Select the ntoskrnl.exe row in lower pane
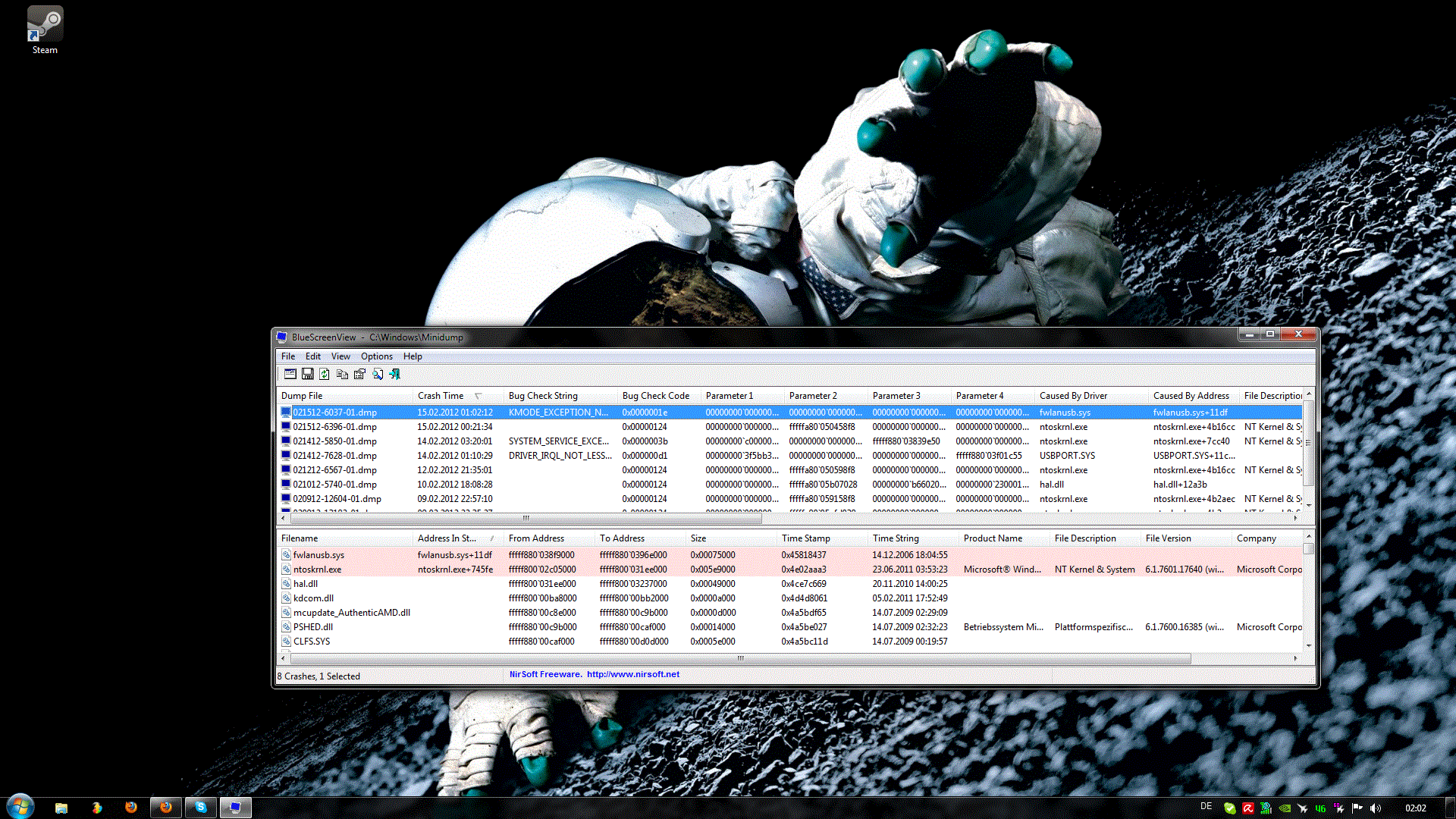This screenshot has width=1456, height=819. (x=317, y=570)
